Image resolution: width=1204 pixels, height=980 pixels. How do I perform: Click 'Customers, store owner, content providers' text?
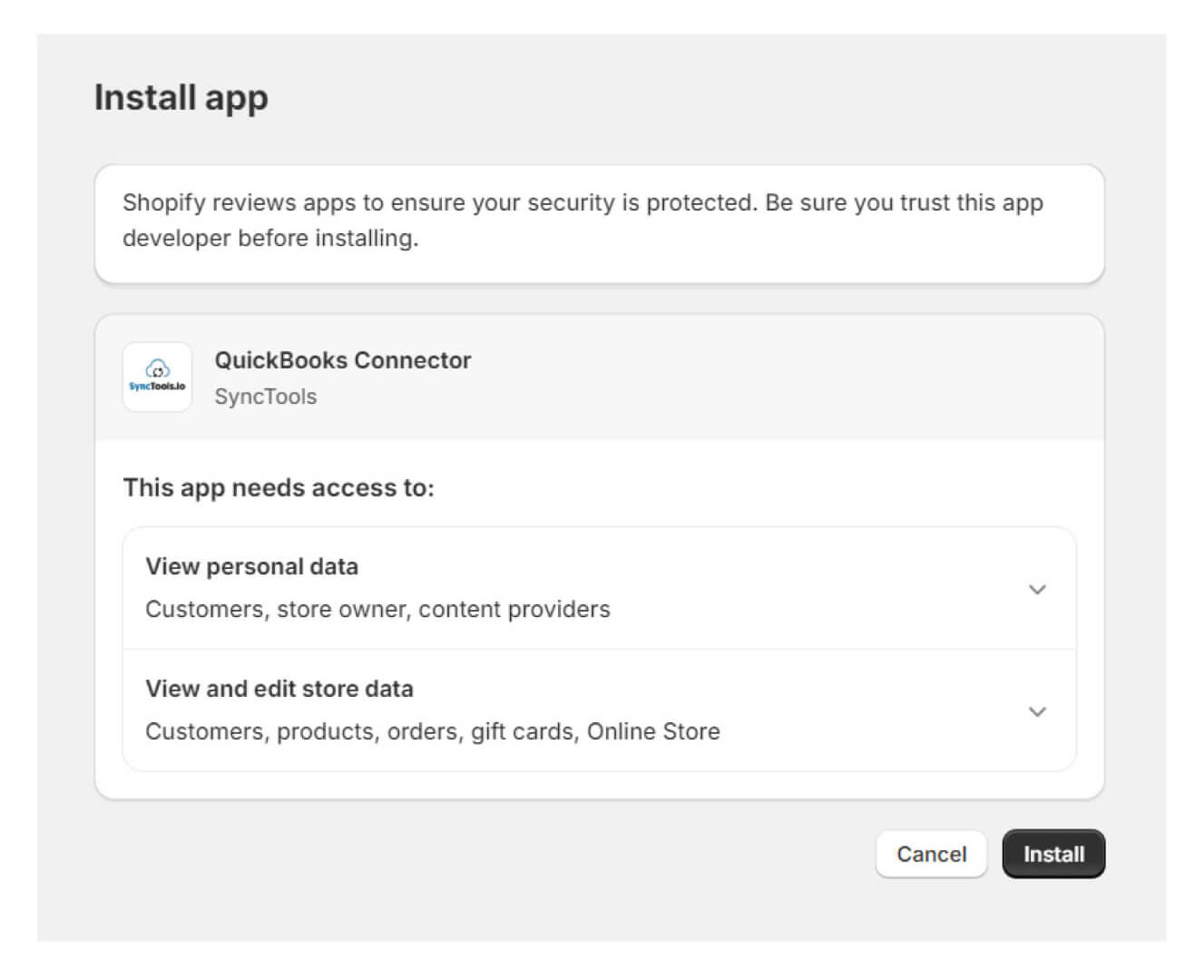click(377, 609)
